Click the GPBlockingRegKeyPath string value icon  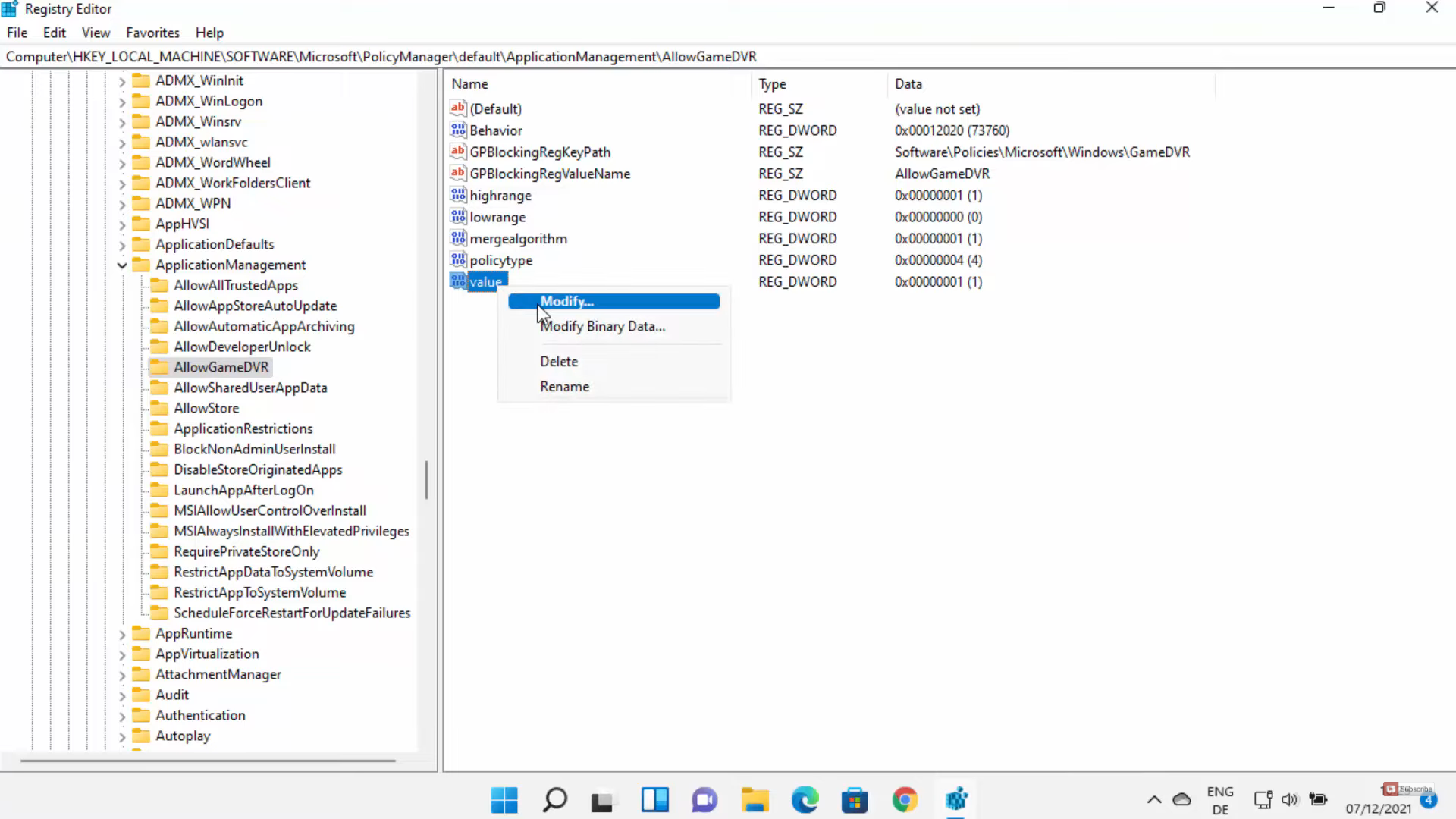(x=458, y=152)
